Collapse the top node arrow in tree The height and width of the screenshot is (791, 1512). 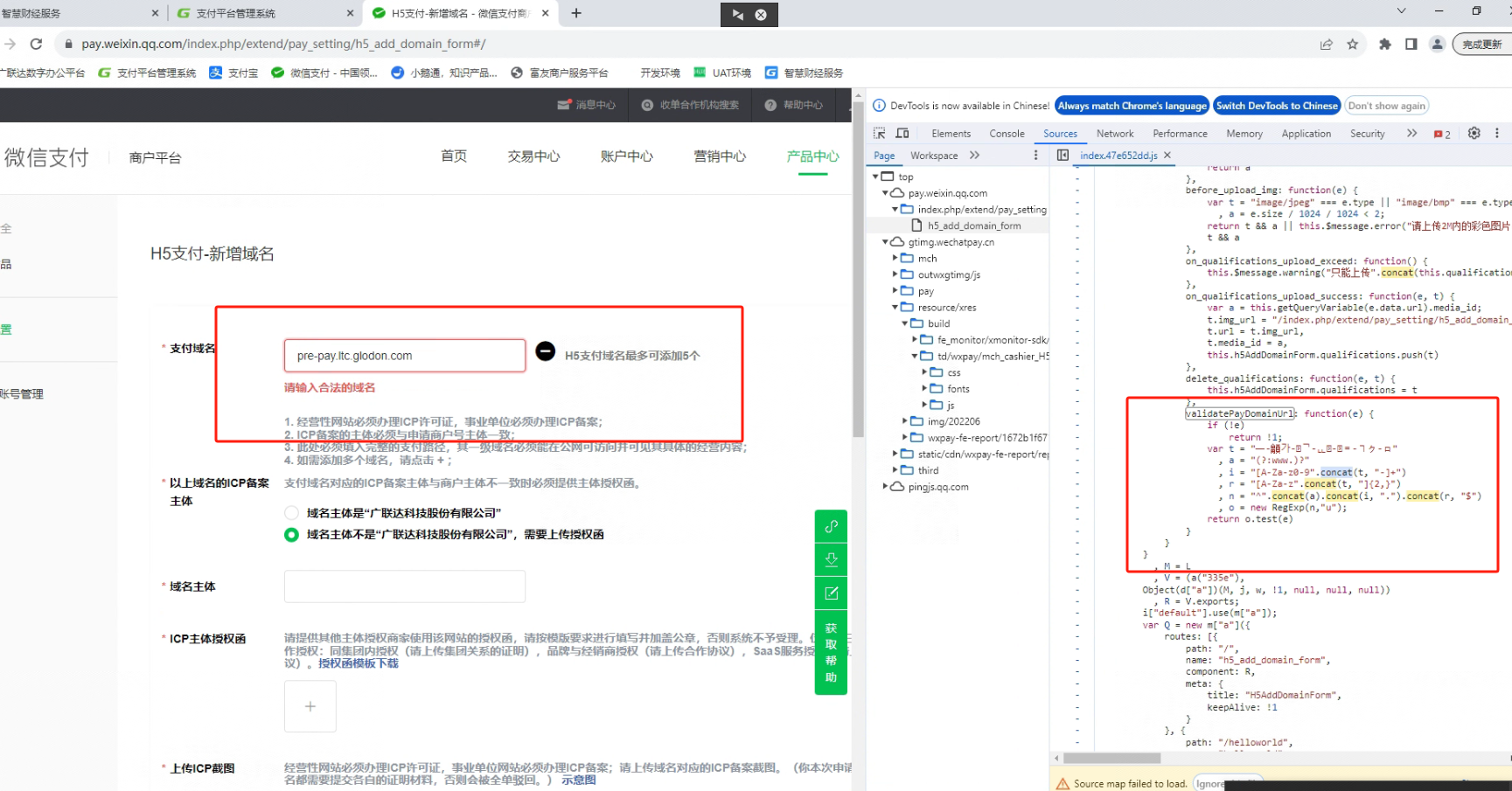pos(876,177)
